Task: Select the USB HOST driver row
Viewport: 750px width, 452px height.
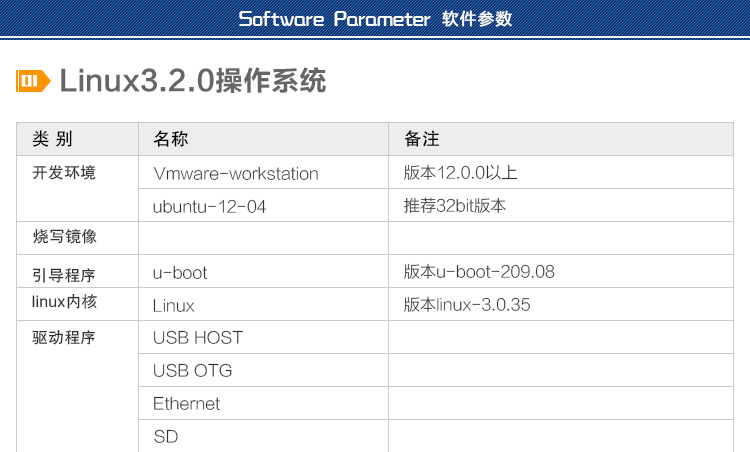Action: (x=197, y=338)
